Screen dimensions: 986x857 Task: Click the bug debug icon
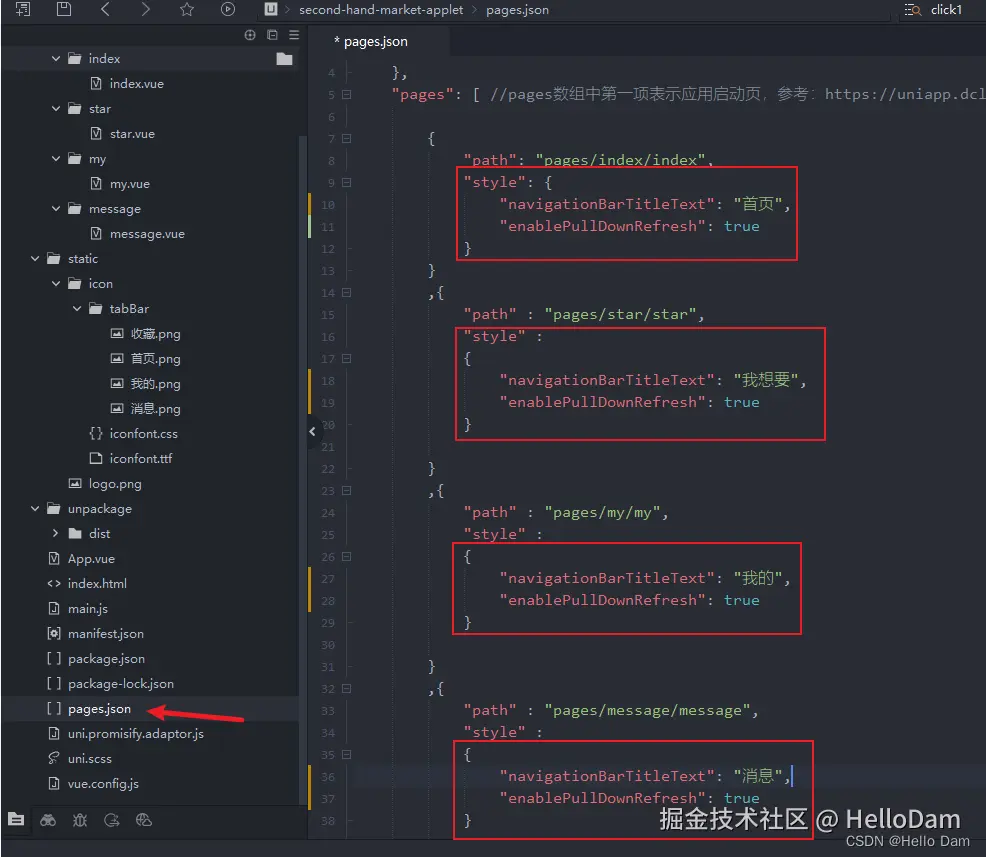(80, 819)
